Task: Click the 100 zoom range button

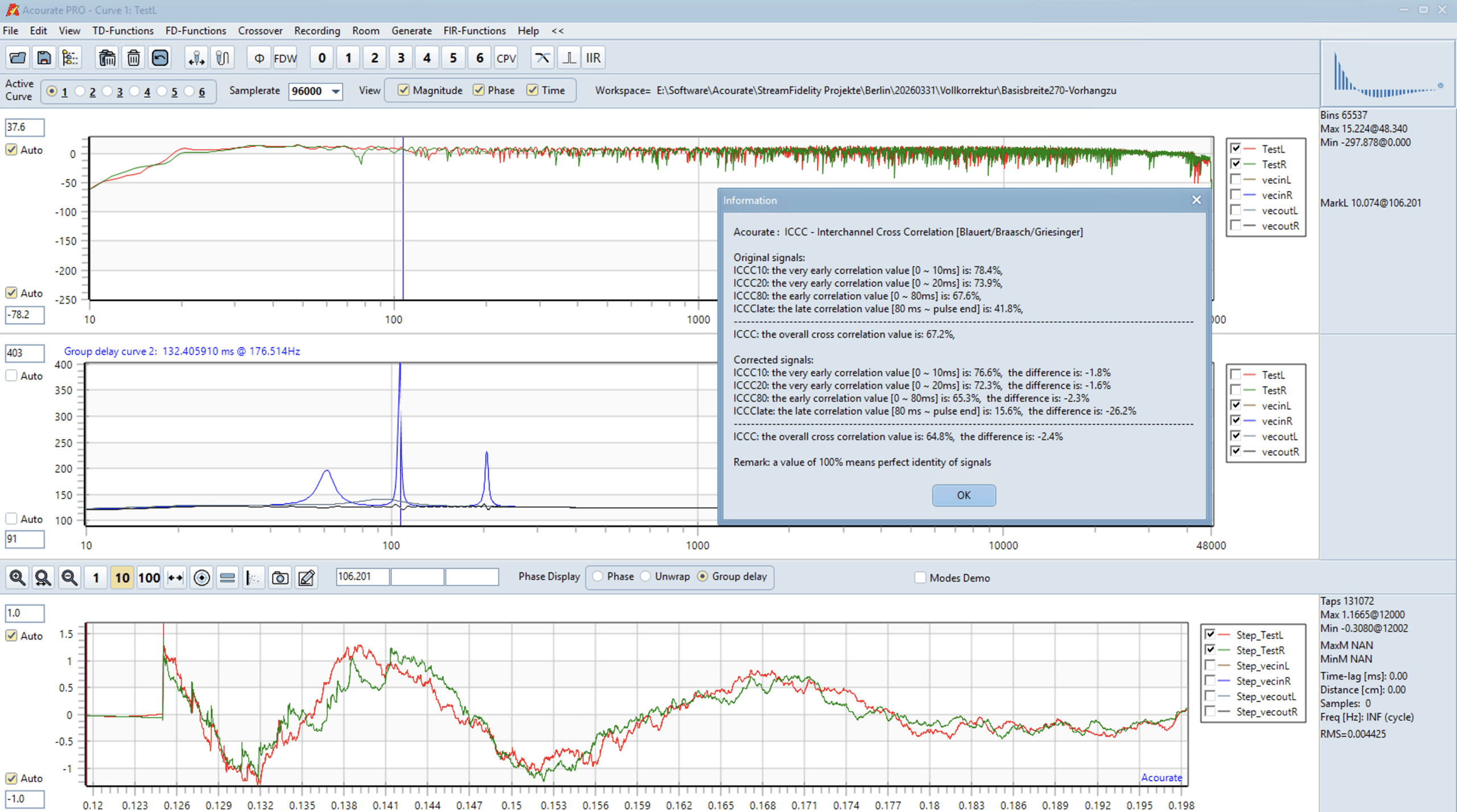Action: [x=149, y=578]
